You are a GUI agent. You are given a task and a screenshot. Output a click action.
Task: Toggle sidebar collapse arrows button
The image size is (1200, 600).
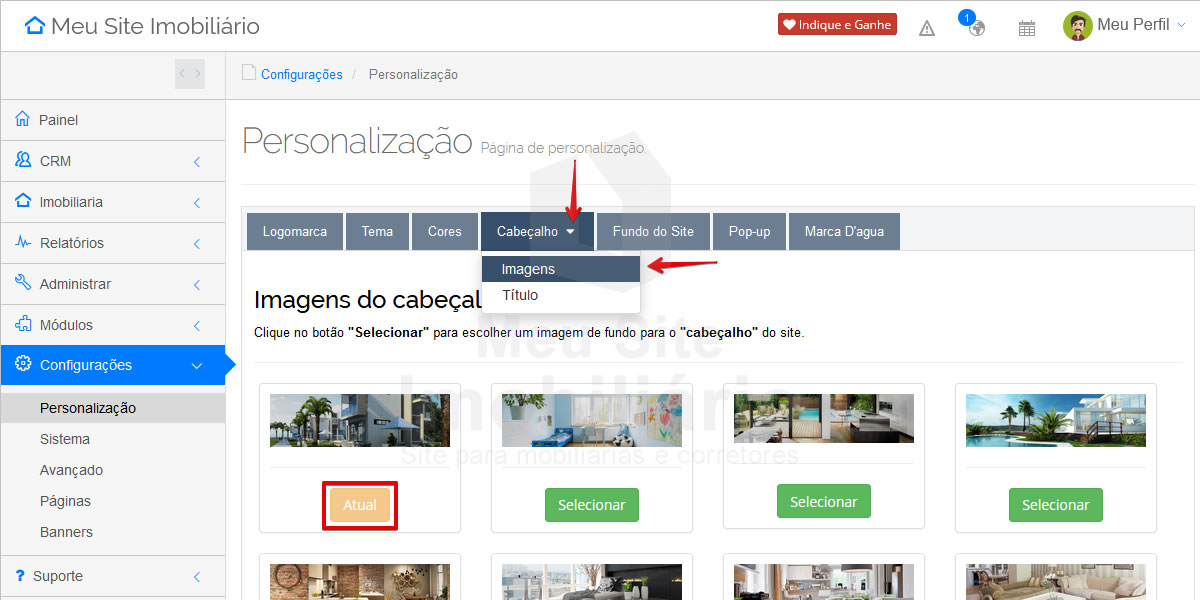pyautogui.click(x=189, y=74)
